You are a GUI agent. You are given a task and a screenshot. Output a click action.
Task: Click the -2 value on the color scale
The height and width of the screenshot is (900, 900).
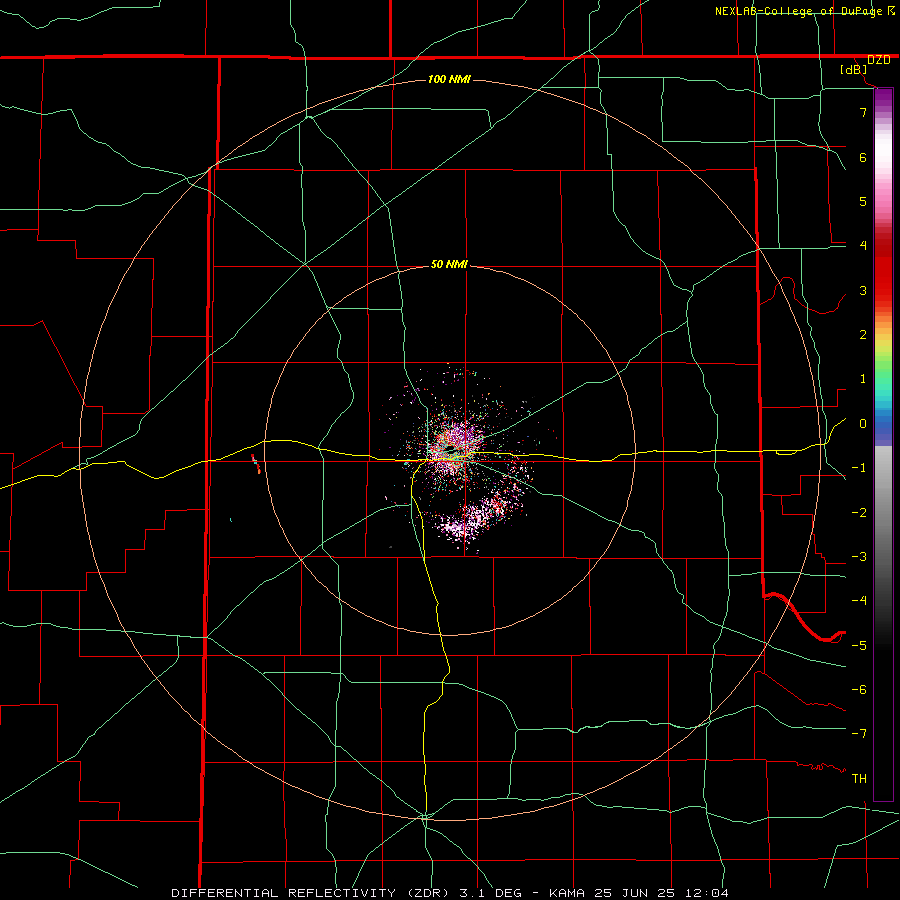859,513
